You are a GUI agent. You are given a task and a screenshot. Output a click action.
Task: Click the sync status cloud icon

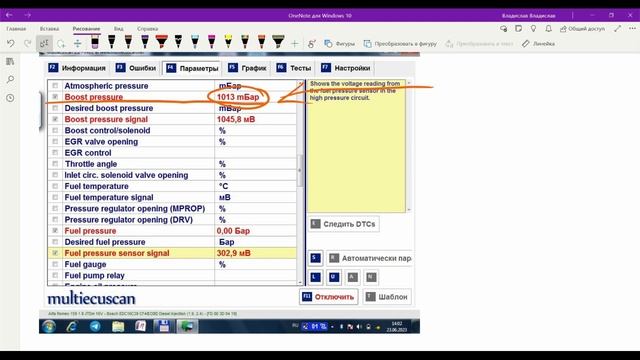point(504,29)
